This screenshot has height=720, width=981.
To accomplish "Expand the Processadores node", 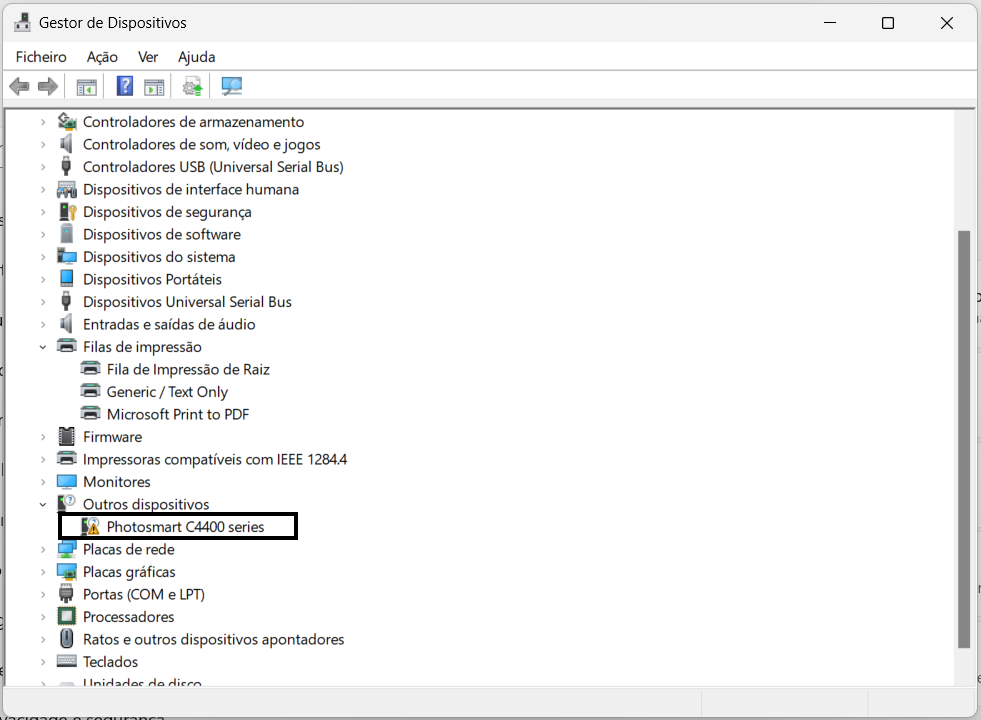I will point(44,616).
